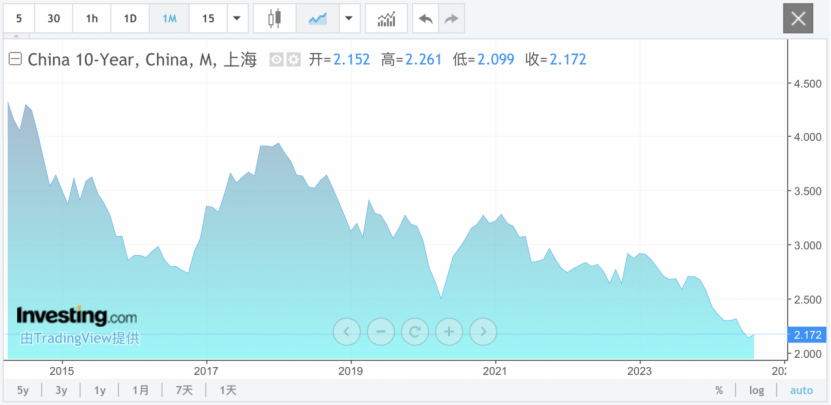Set range to 5y
The width and height of the screenshot is (831, 405).
point(23,391)
